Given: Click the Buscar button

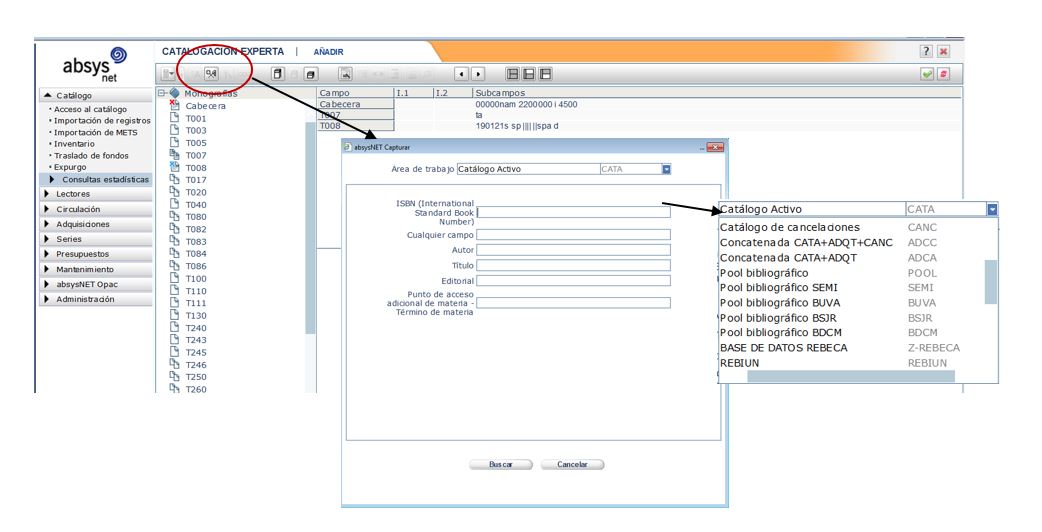Looking at the screenshot, I should (x=501, y=465).
